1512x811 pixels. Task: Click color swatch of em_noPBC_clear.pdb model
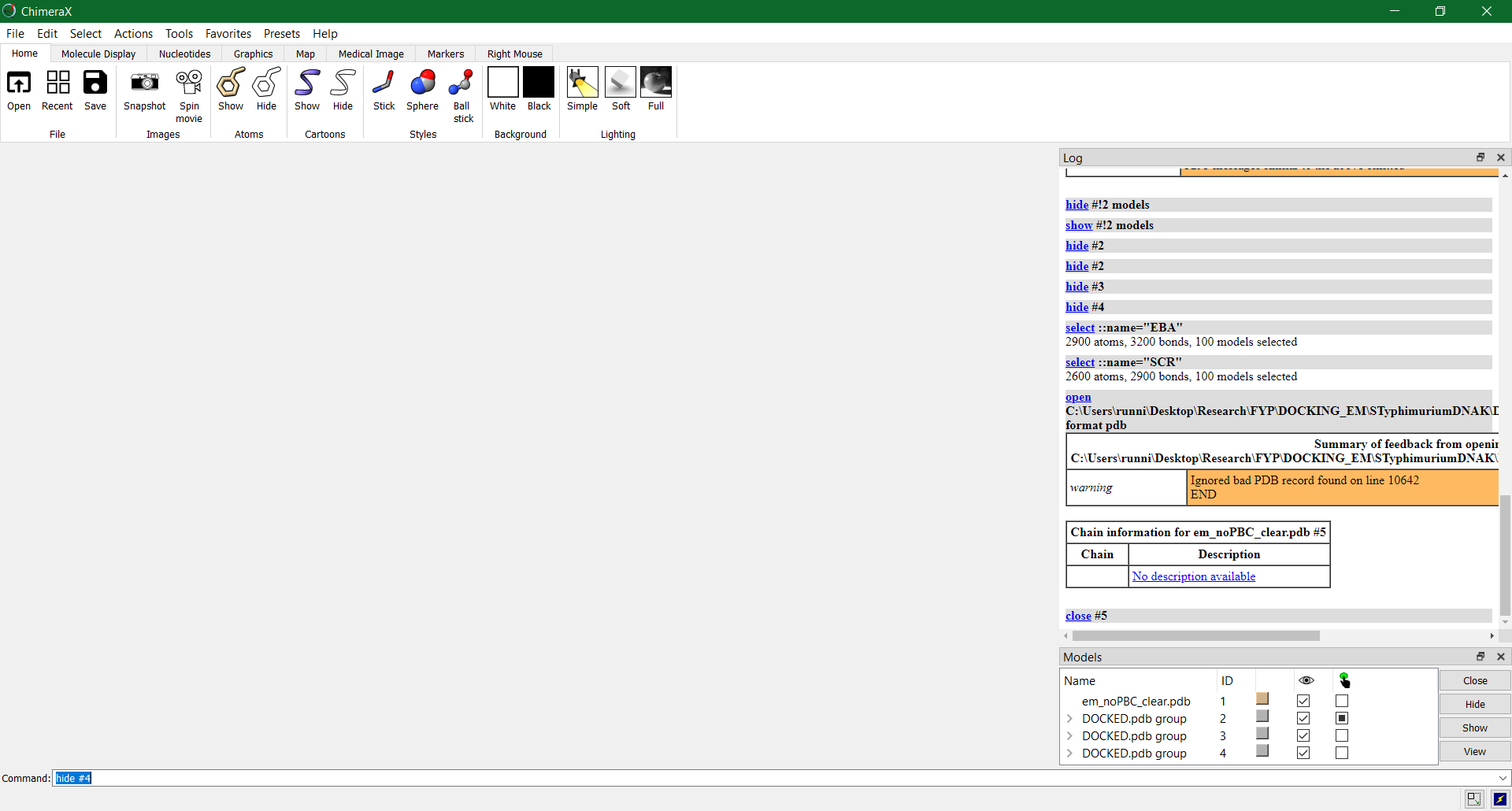pos(1262,699)
